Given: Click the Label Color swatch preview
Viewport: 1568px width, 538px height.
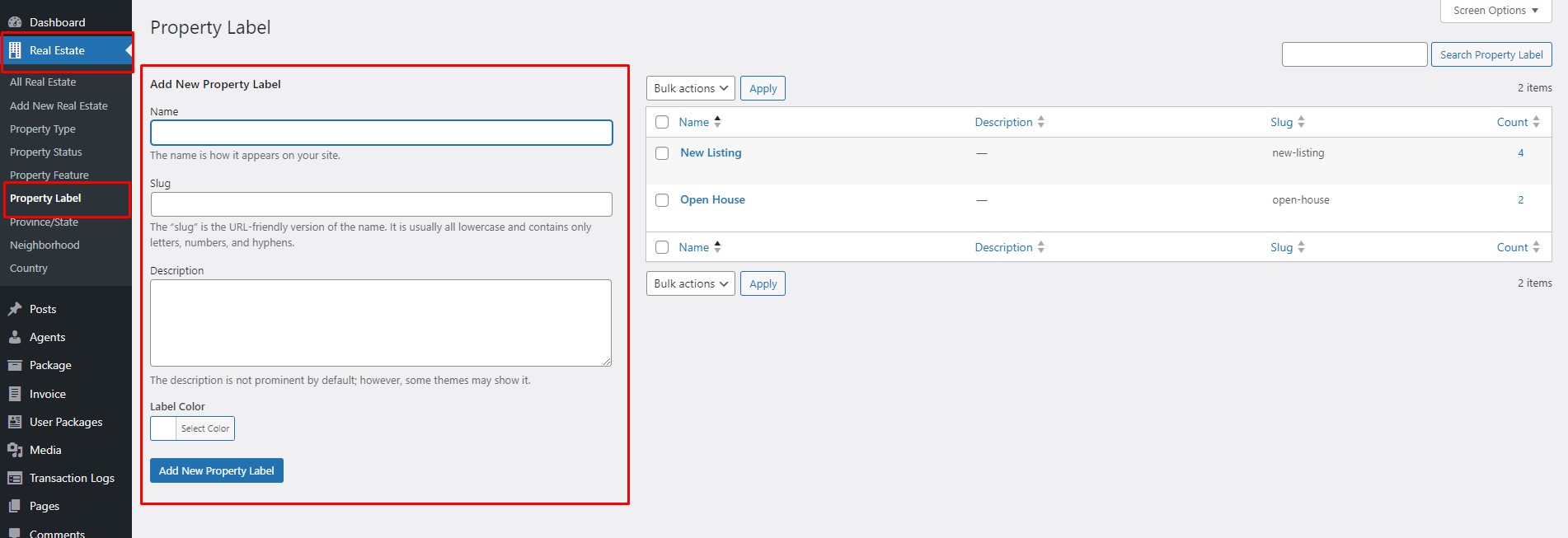Looking at the screenshot, I should (x=163, y=428).
